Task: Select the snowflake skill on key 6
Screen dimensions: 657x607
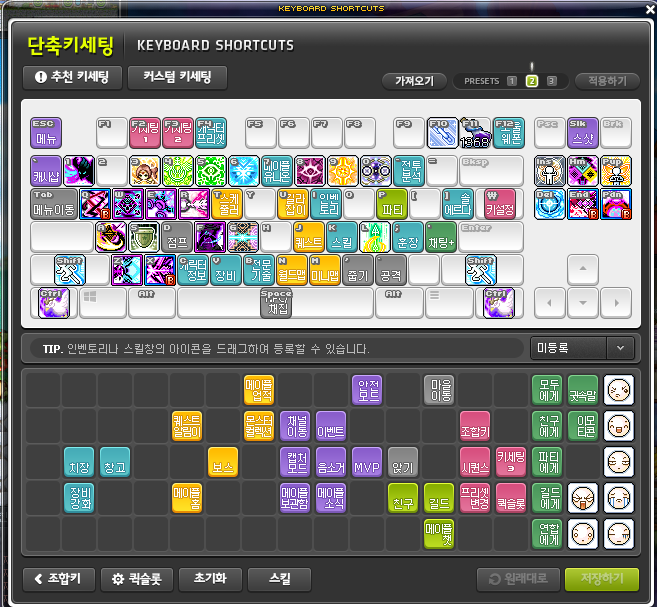Action: [x=244, y=171]
